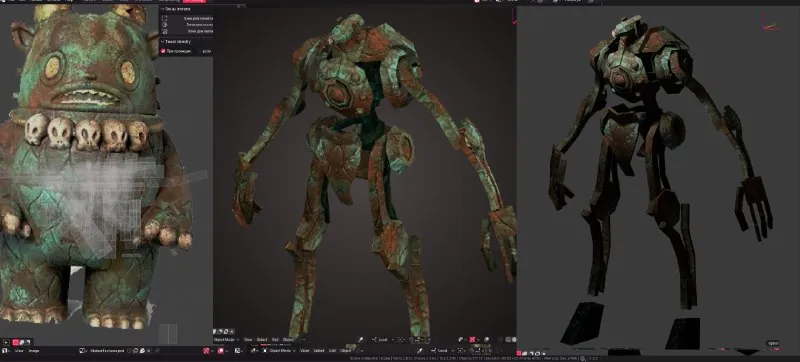The image size is (800, 362).
Task: Open Select menu in bottom header row
Action: 319,351
